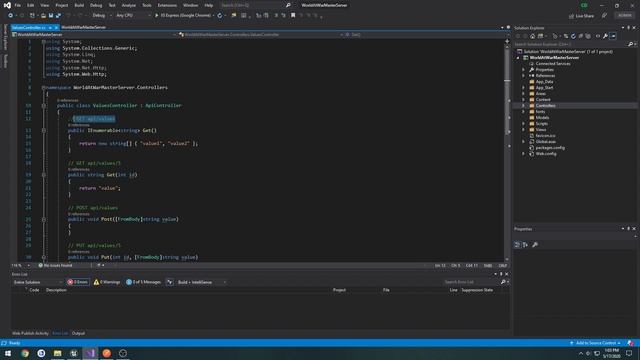Collapse the WorldAtWarMasterServer project node
Image resolution: width=640 pixels, height=360 pixels.
coord(518,58)
